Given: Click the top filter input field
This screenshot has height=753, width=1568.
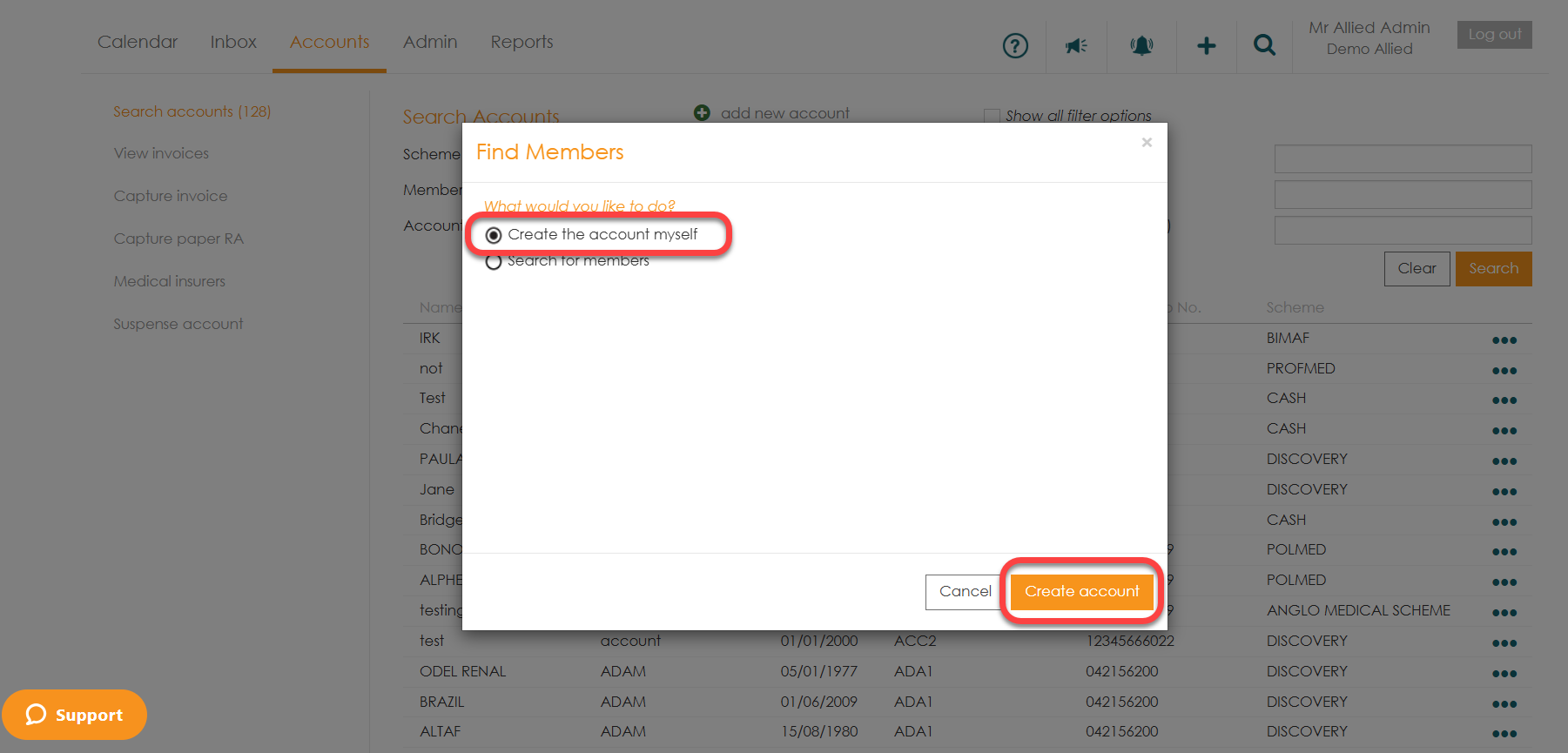Looking at the screenshot, I should 1402,159.
